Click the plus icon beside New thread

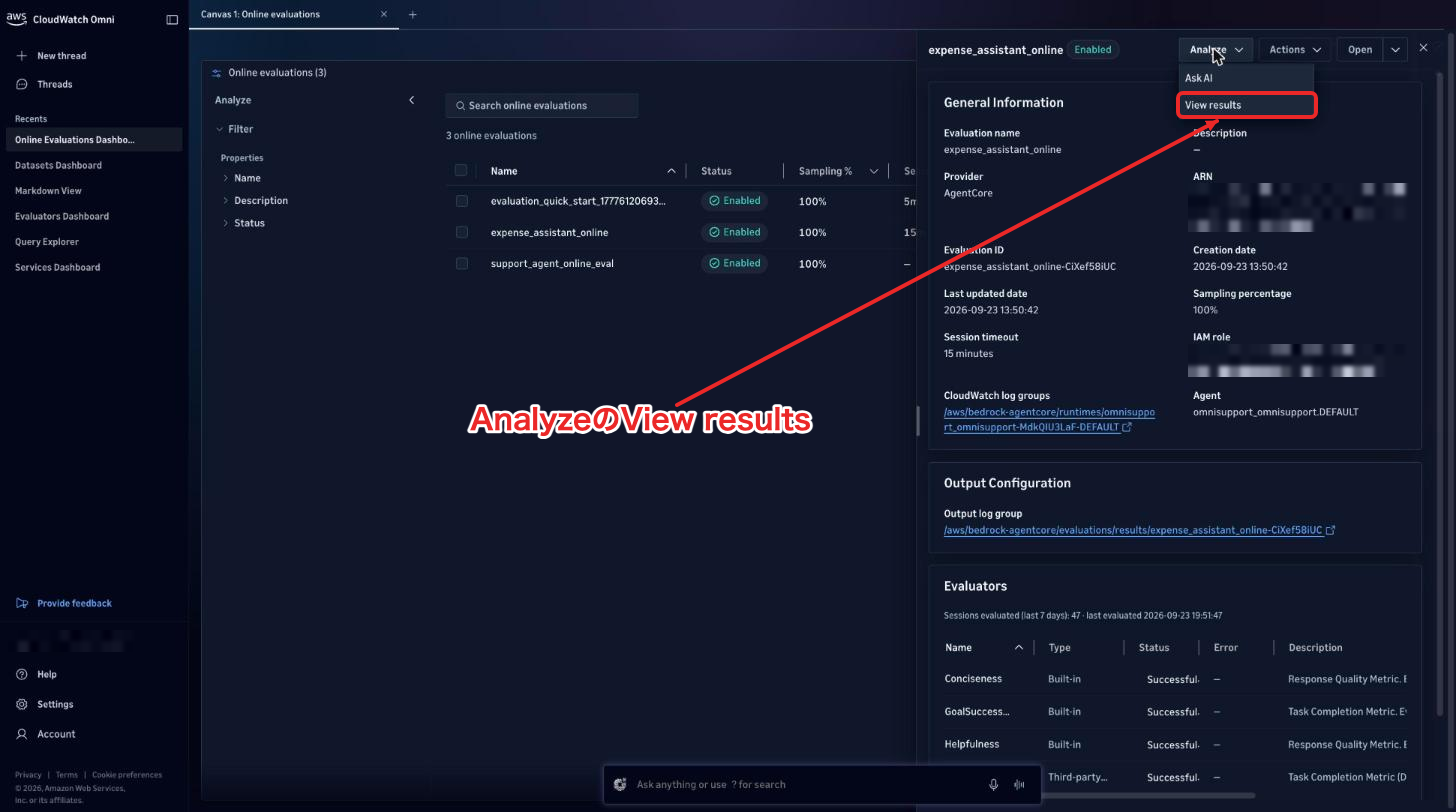22,56
